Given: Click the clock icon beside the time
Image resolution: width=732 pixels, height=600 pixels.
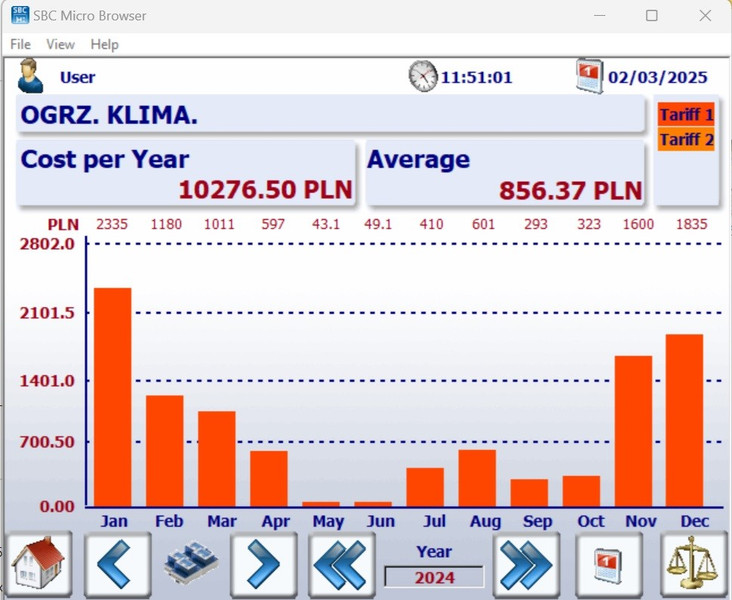Looking at the screenshot, I should (x=423, y=77).
